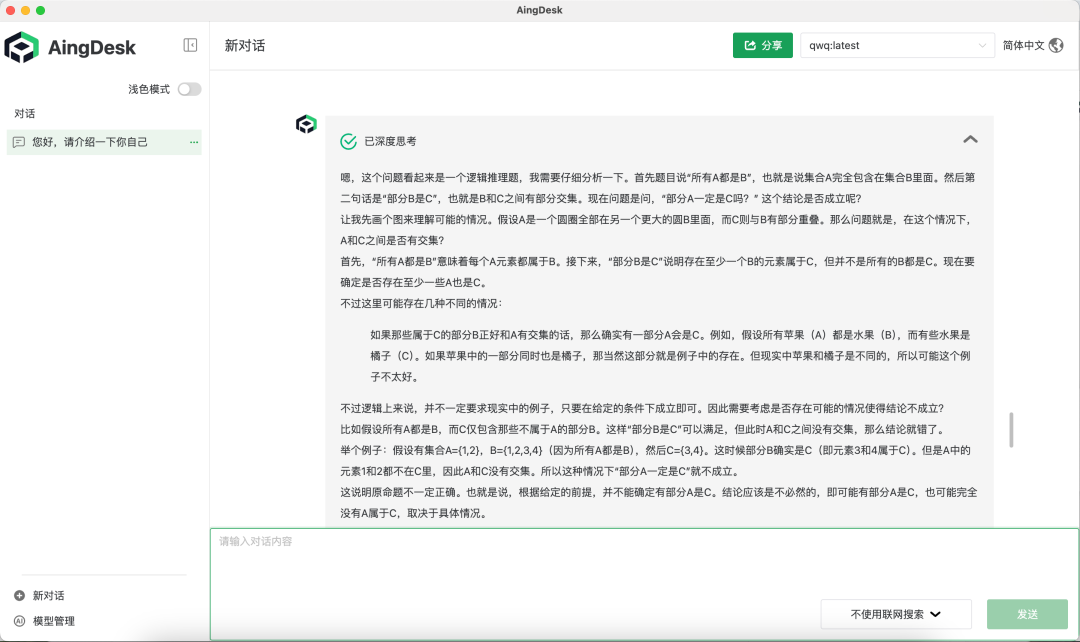Click the globe language icon
Viewport: 1080px width, 642px height.
click(x=1056, y=45)
